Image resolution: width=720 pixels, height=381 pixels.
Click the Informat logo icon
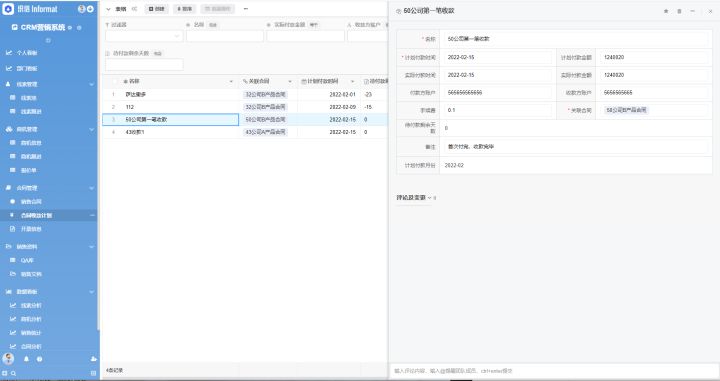tap(8, 9)
